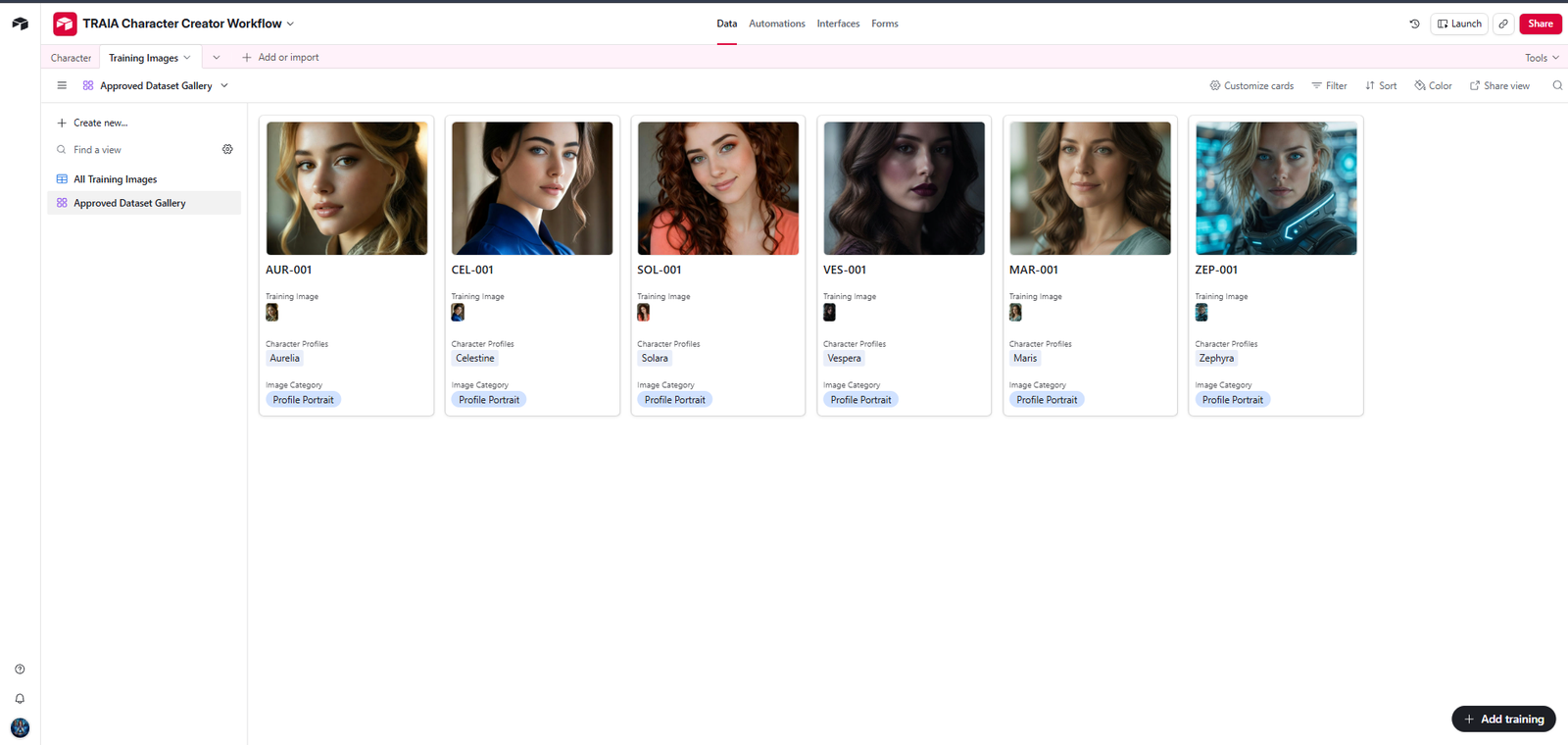Click the red Share button
The image size is (1568, 745).
[x=1541, y=24]
